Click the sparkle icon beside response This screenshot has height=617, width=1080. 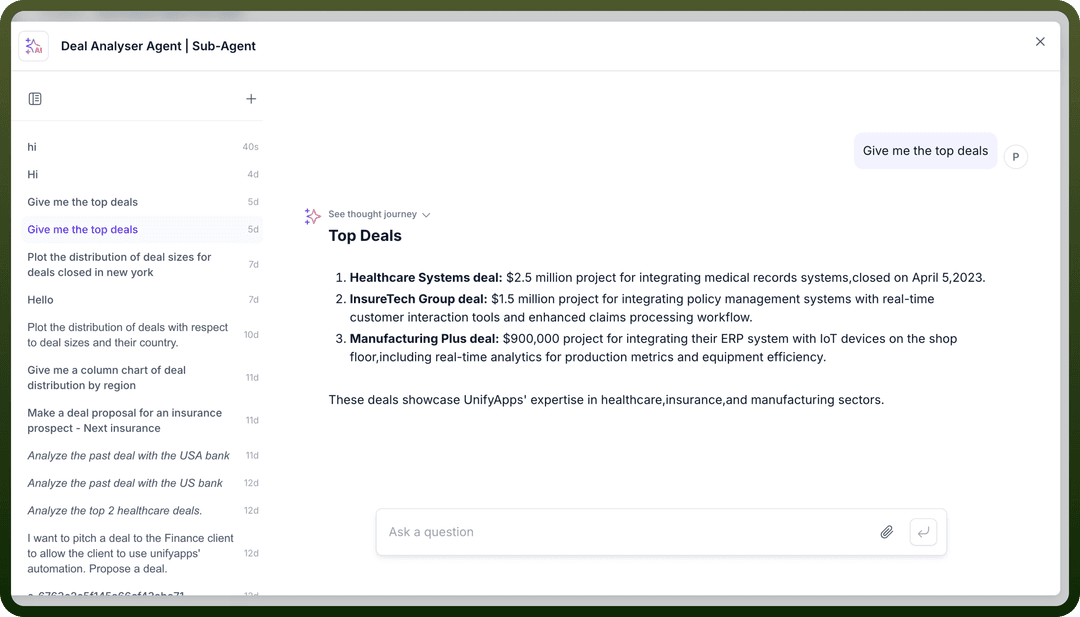[313, 216]
